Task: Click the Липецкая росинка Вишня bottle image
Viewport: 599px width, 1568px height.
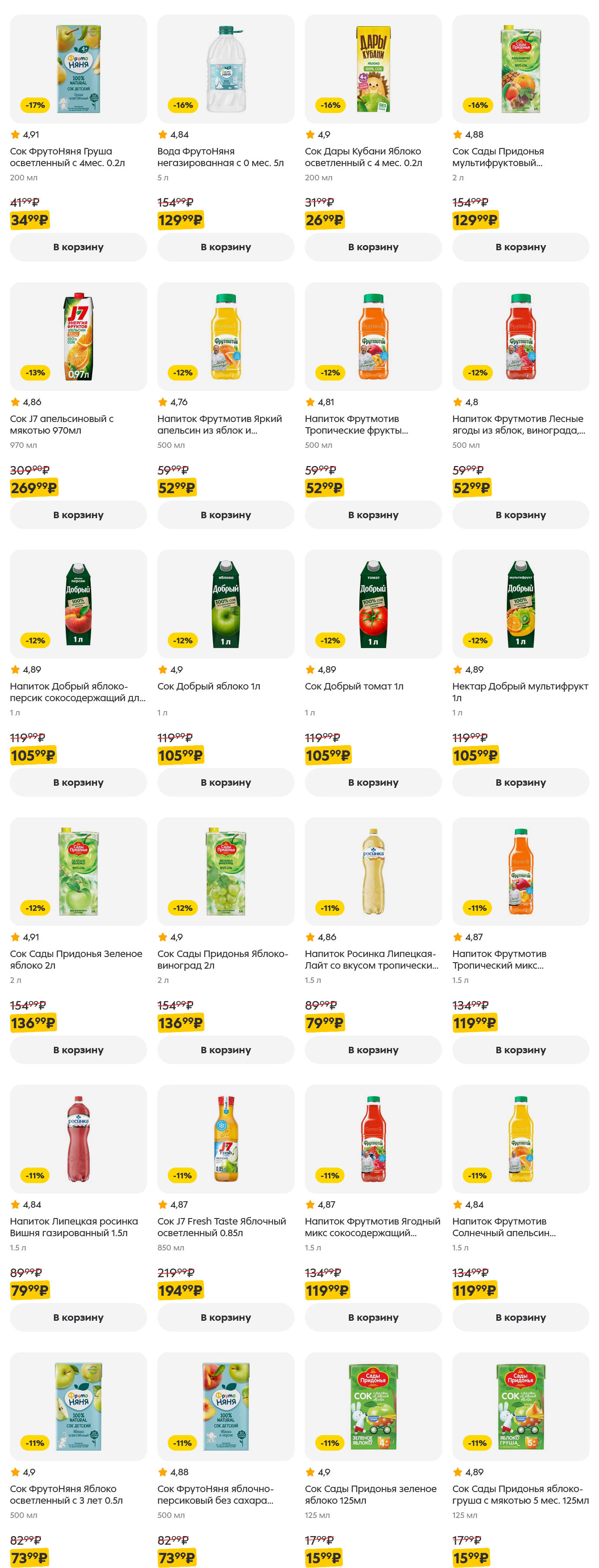Action: pos(78,1139)
